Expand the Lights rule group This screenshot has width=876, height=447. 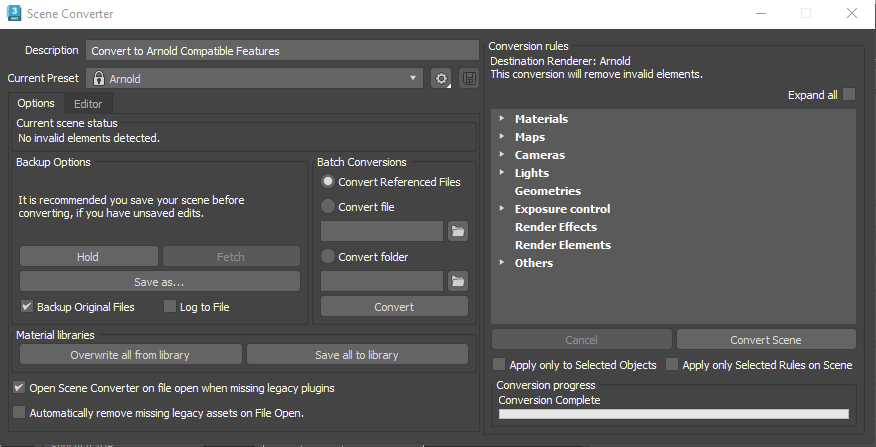click(501, 173)
